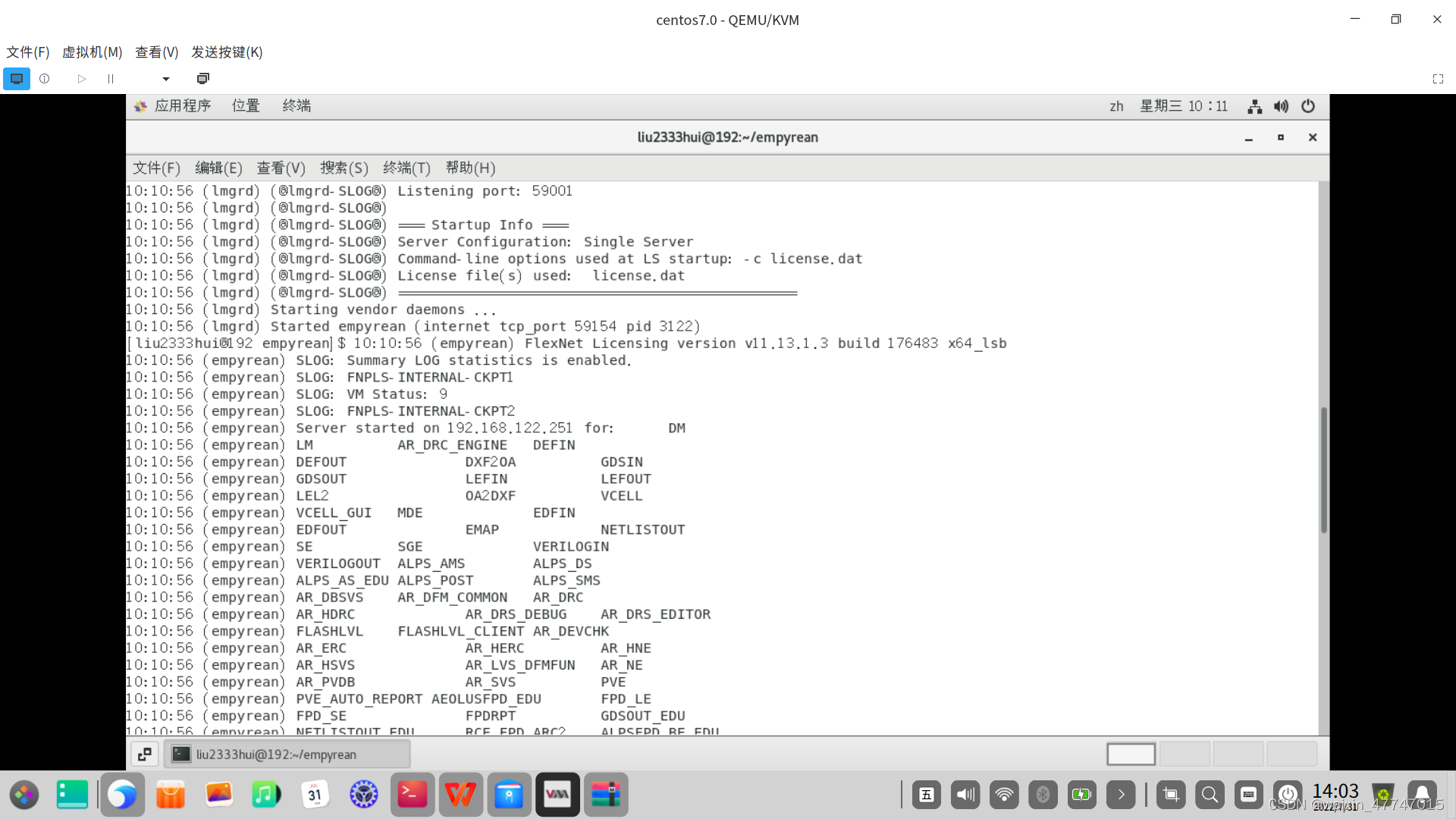
Task: Click the guest network status icon
Action: pyautogui.click(x=1254, y=107)
